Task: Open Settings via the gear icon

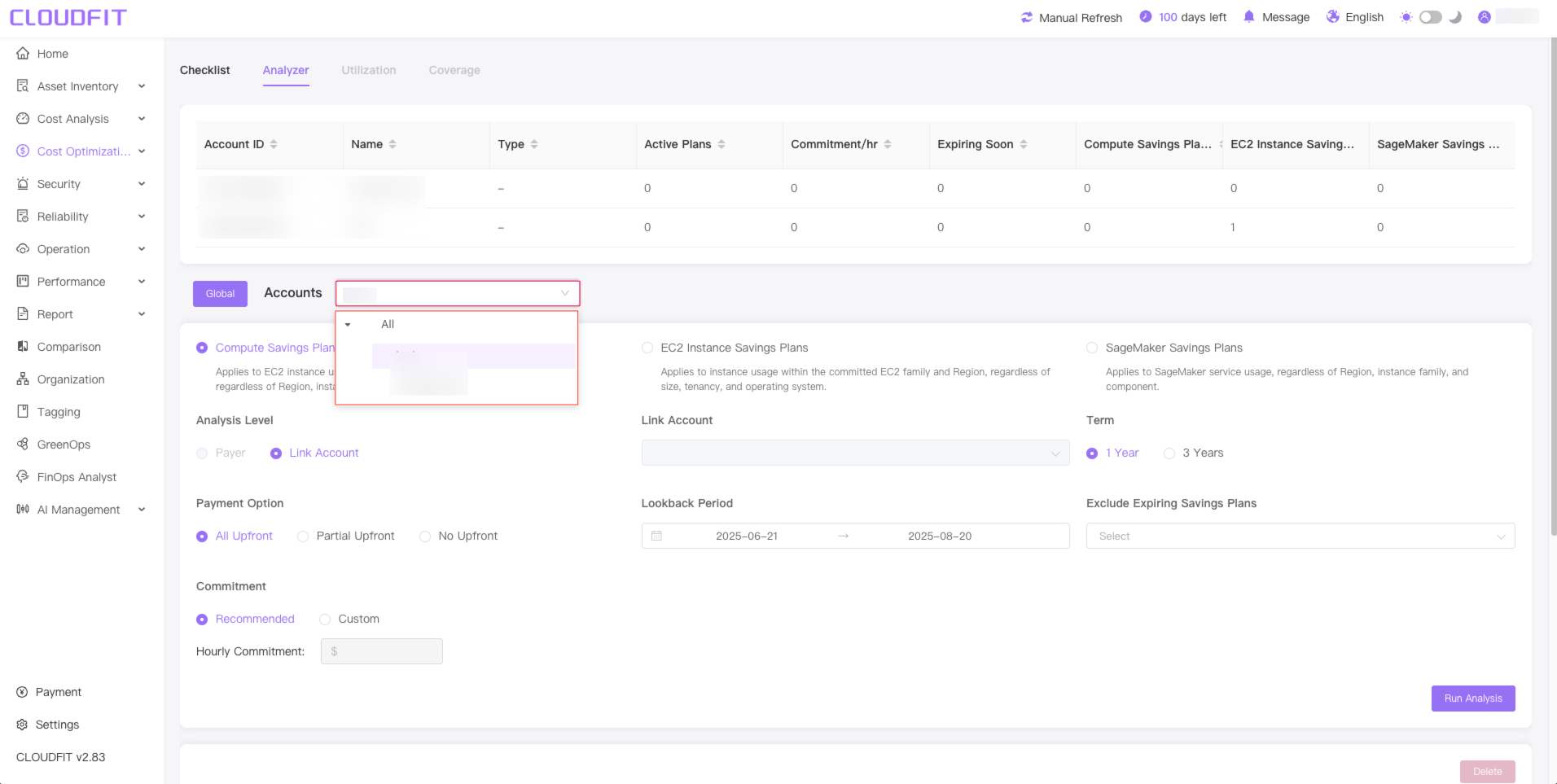Action: tap(22, 725)
